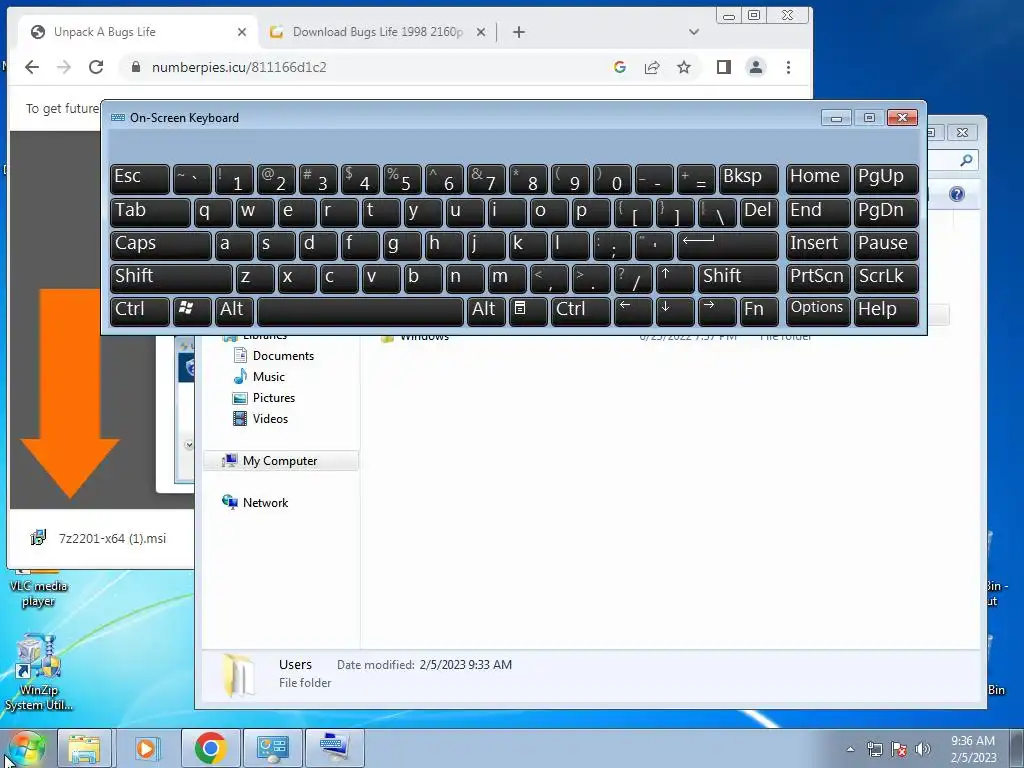Open the Windows Start button

click(27, 748)
